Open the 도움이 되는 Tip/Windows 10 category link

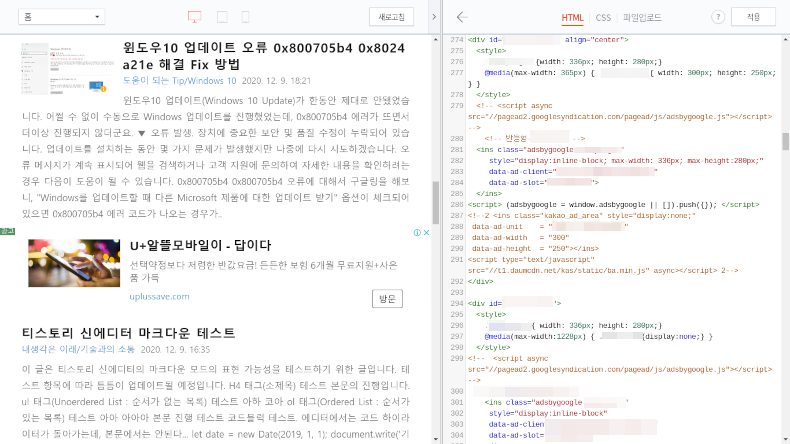[179, 81]
